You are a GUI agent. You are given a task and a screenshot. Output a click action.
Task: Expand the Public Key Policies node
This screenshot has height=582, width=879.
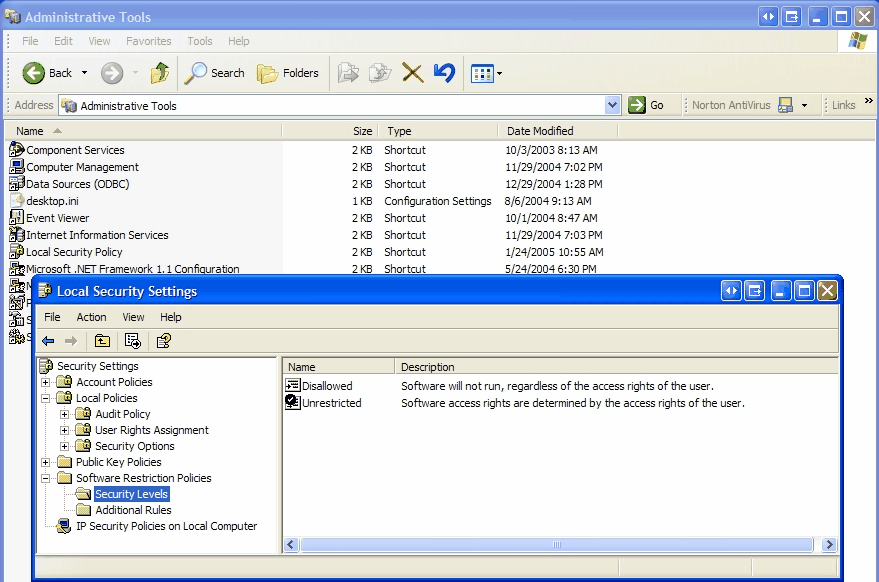45,463
